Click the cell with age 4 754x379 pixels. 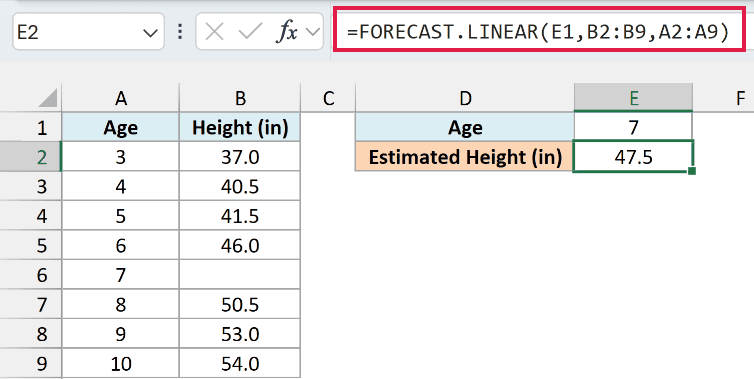tap(121, 186)
